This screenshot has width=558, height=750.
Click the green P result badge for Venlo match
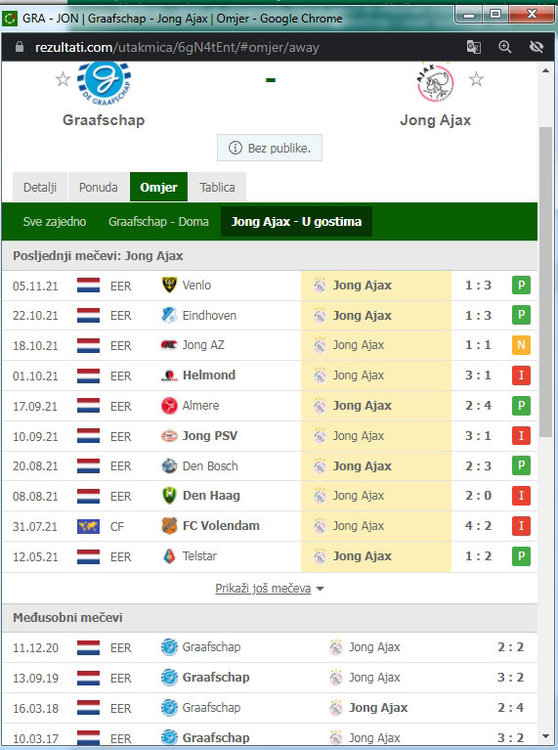(521, 286)
